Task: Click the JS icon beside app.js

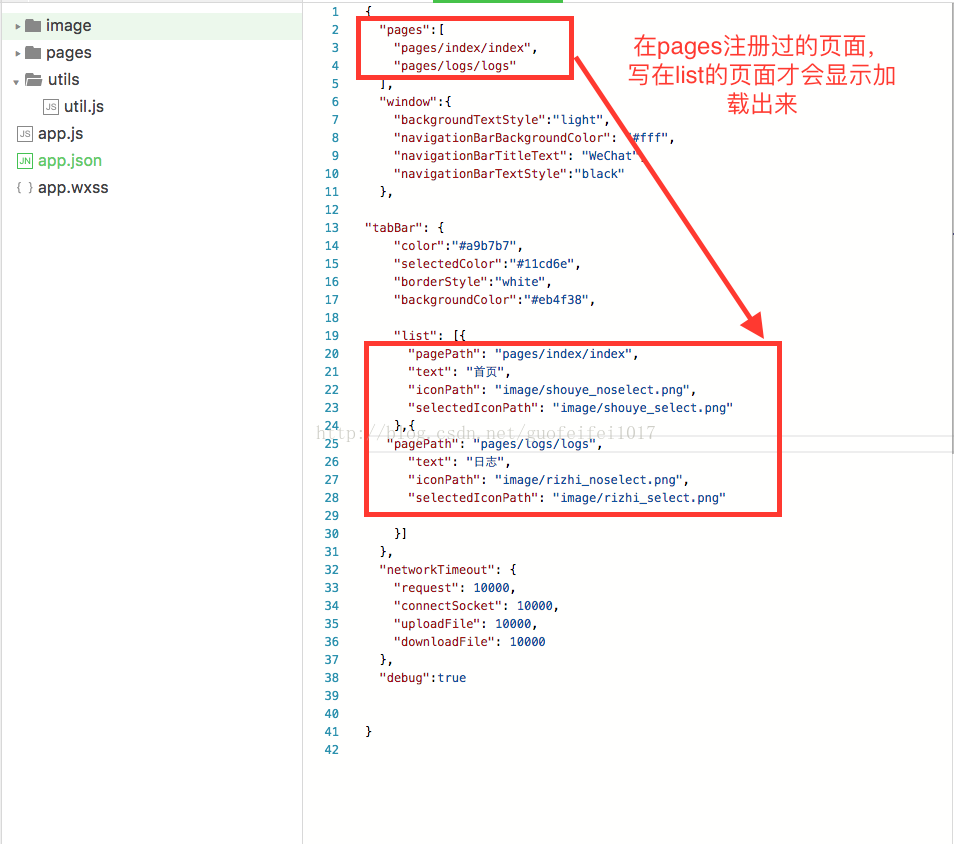Action: tap(25, 134)
